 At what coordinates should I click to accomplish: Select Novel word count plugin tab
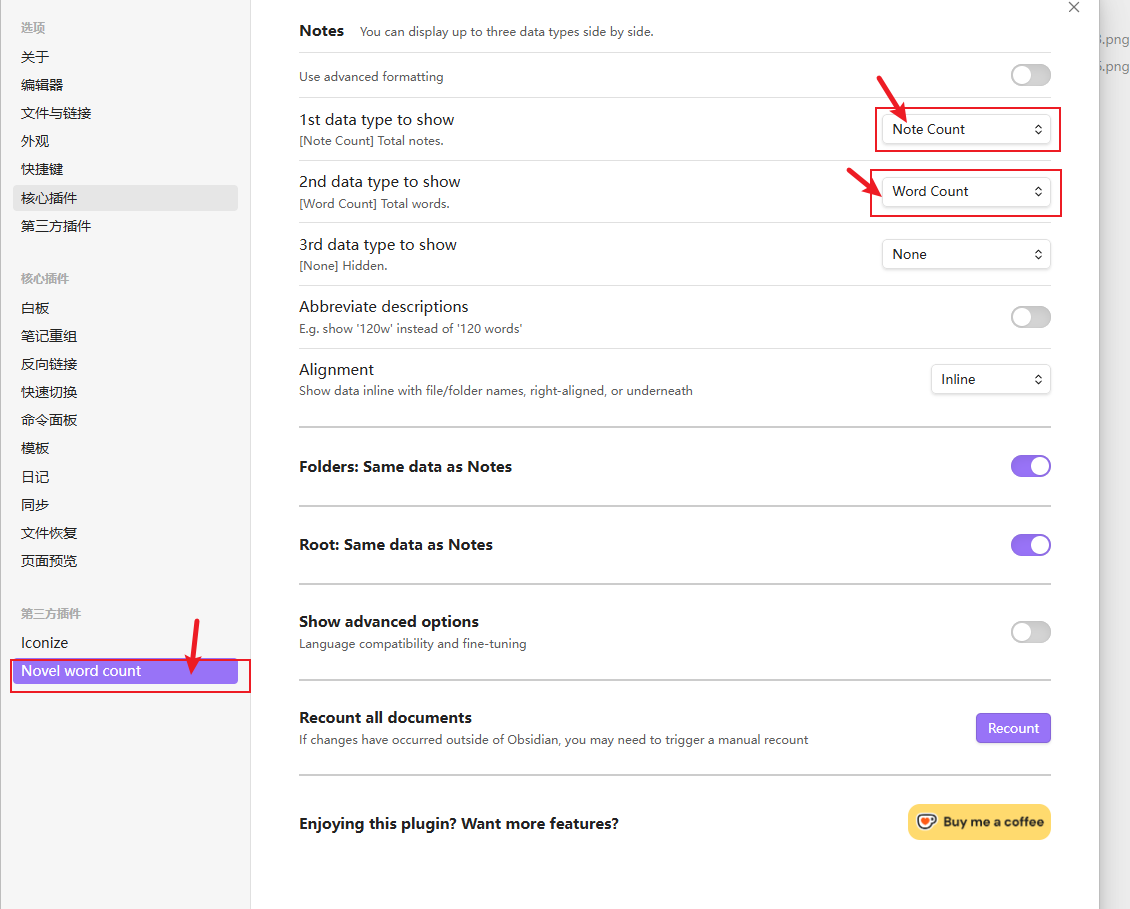coord(82,671)
